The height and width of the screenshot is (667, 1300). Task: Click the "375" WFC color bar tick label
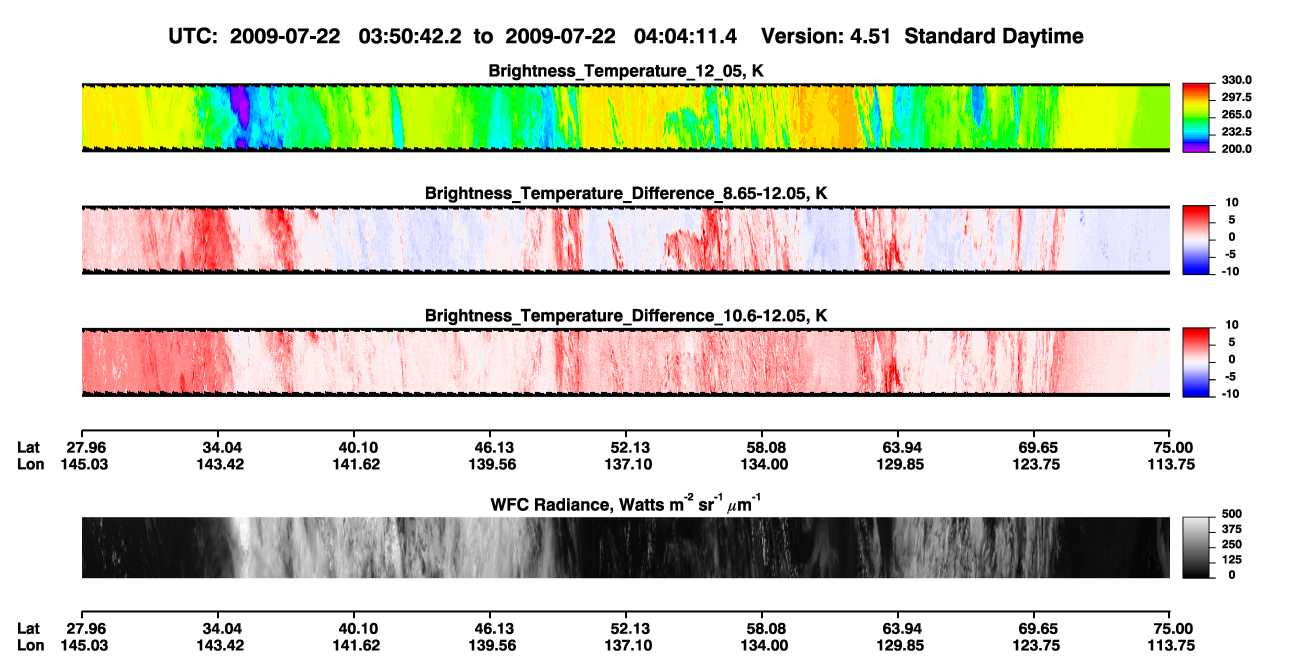[x=1231, y=531]
